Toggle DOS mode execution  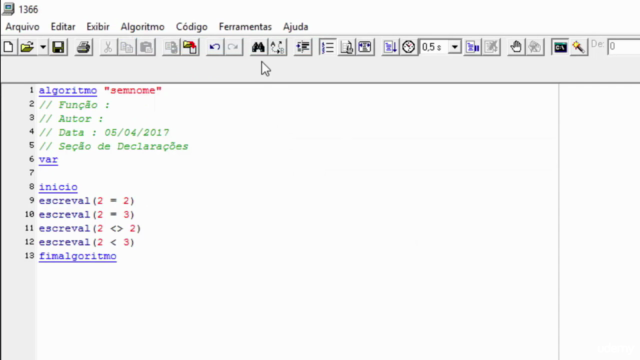point(560,47)
